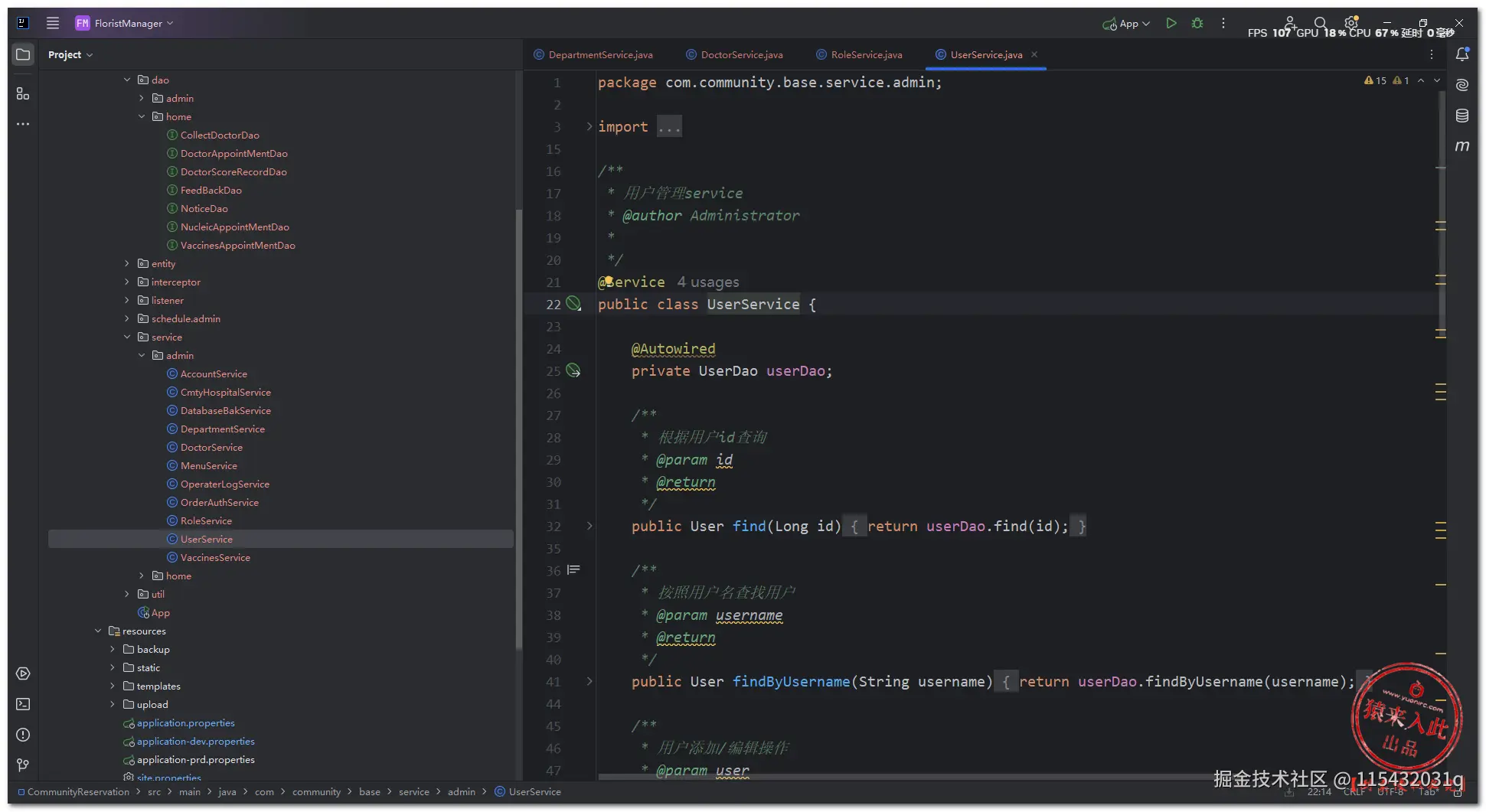Open the Problems tool window
1486x812 pixels.
point(23,735)
